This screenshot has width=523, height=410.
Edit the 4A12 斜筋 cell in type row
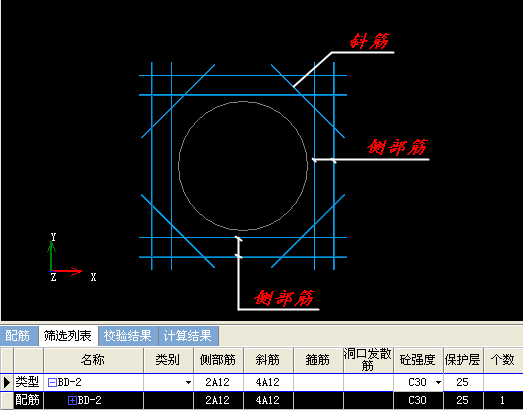coord(268,382)
